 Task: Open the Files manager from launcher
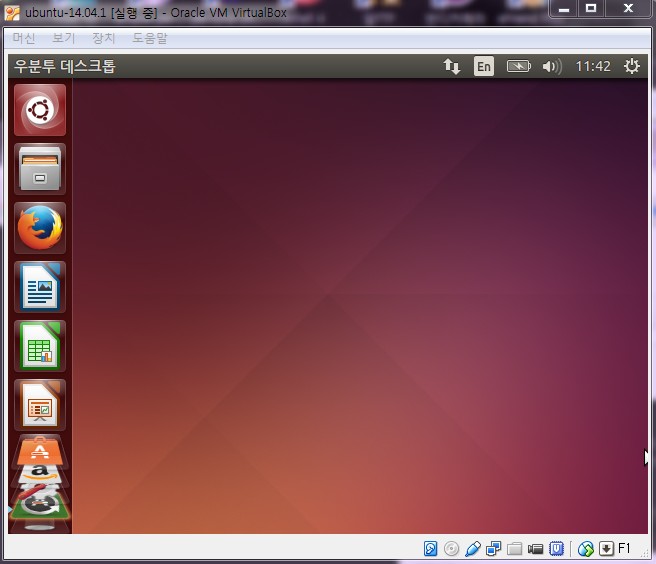click(x=40, y=168)
